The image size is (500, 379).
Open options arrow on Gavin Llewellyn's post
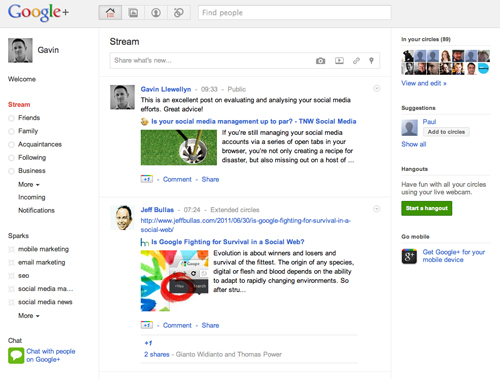(x=377, y=88)
